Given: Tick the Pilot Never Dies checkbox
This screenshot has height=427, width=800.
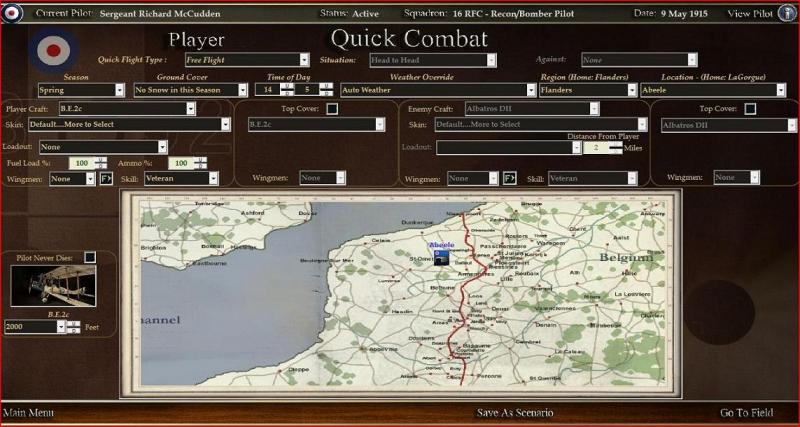Looking at the screenshot, I should coord(90,258).
